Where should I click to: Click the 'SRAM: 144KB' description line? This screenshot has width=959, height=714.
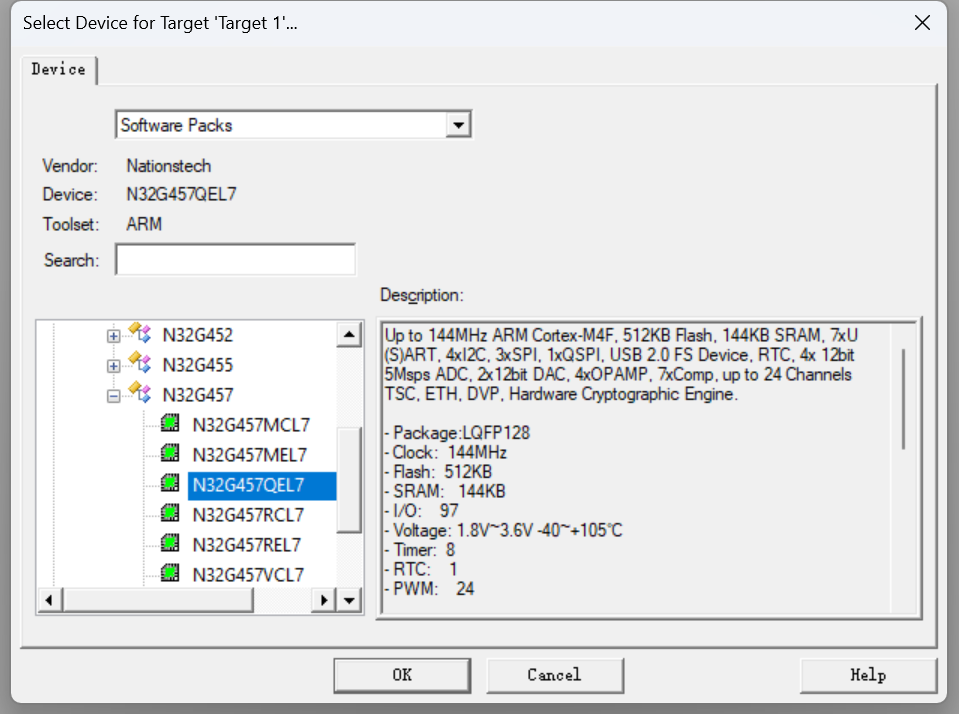coord(445,491)
